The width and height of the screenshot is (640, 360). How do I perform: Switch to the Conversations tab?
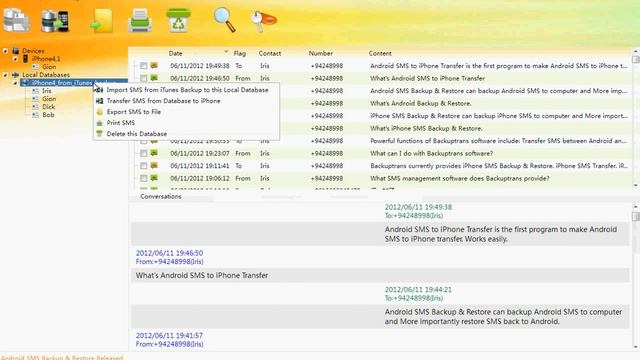tap(160, 196)
